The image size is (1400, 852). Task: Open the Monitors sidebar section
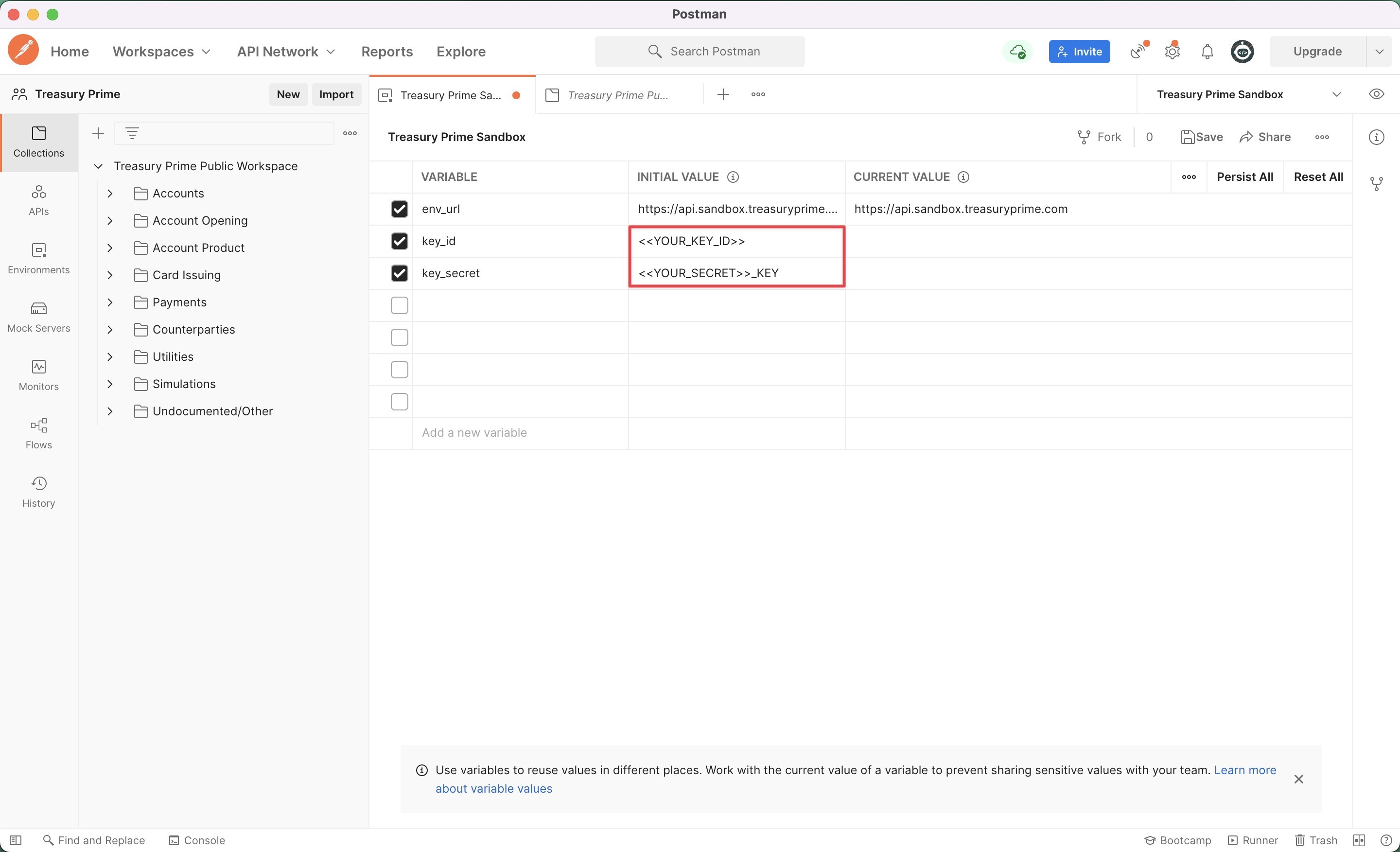(x=38, y=375)
